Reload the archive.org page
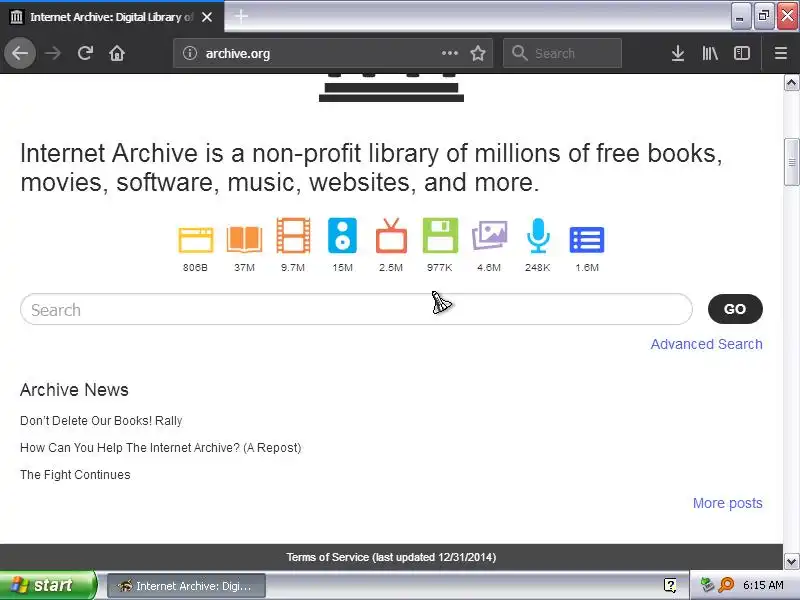 (x=85, y=53)
